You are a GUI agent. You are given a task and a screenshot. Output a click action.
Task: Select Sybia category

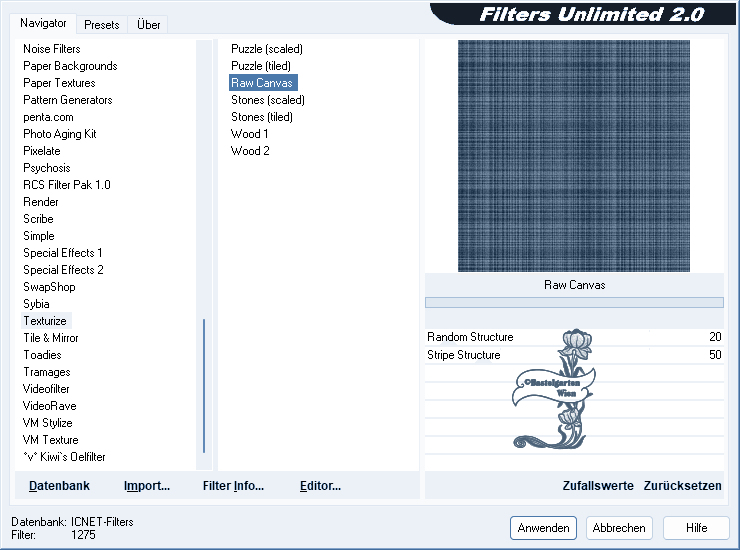pos(36,304)
